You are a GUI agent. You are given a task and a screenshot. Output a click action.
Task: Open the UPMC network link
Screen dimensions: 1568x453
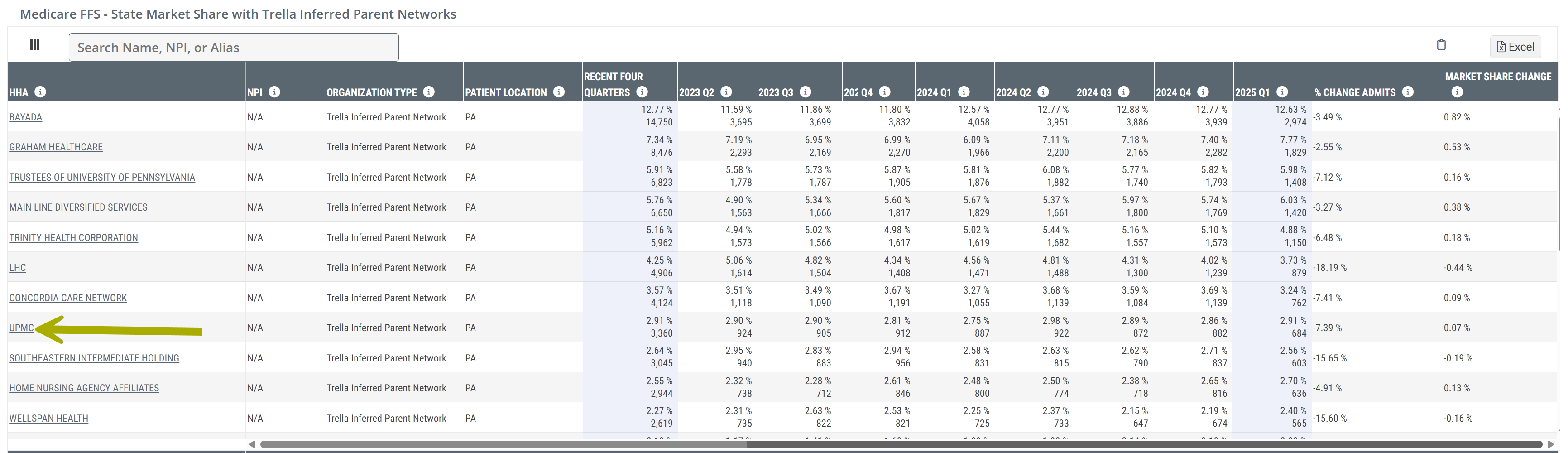pyautogui.click(x=21, y=328)
